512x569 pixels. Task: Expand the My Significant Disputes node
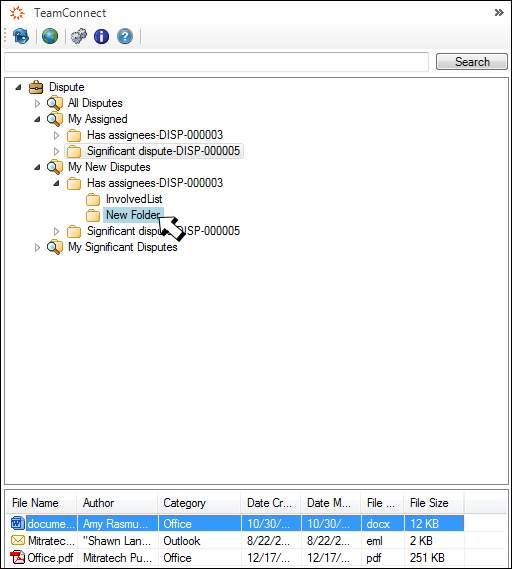[37, 247]
